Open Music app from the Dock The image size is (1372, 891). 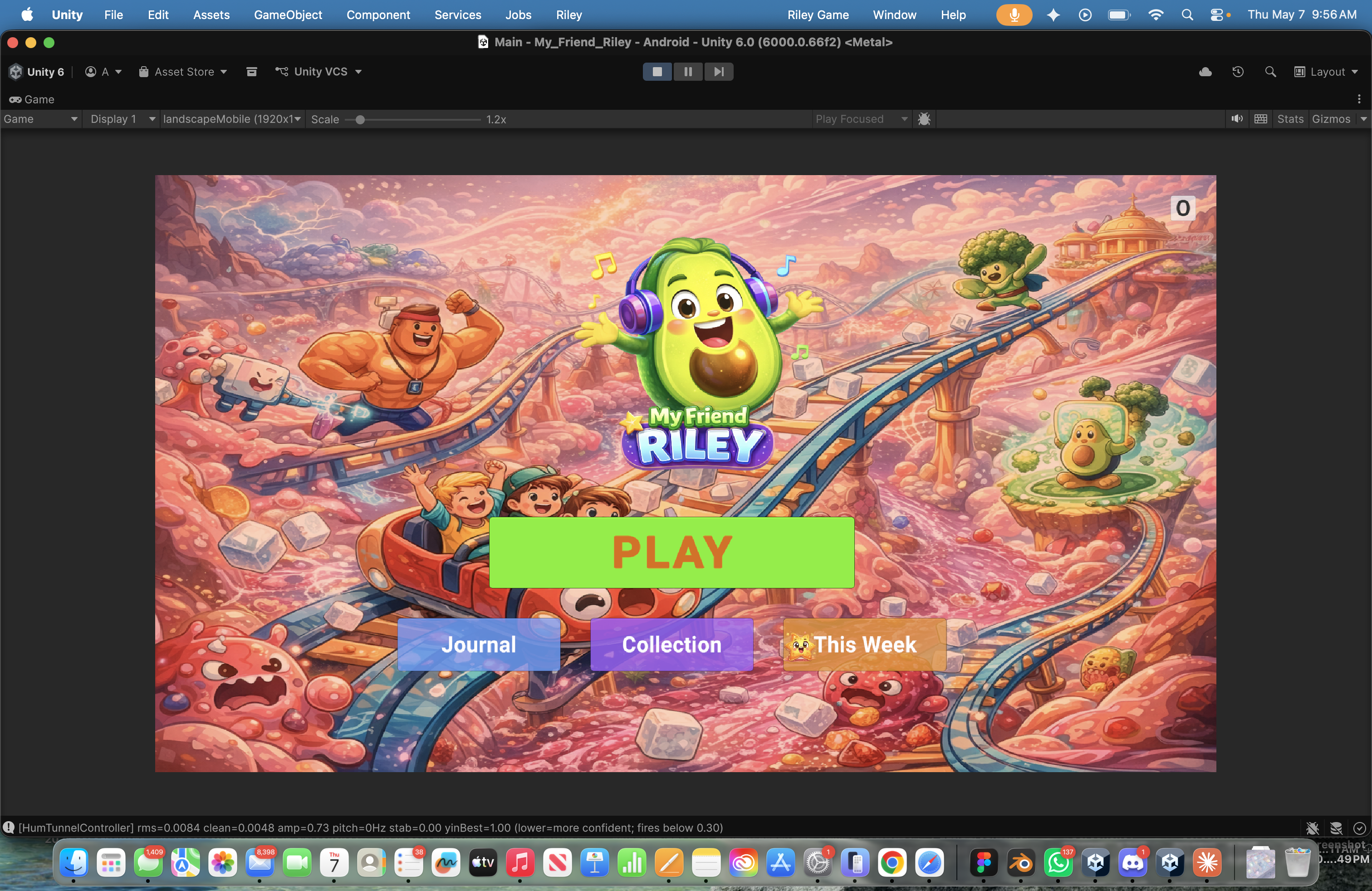(520, 863)
